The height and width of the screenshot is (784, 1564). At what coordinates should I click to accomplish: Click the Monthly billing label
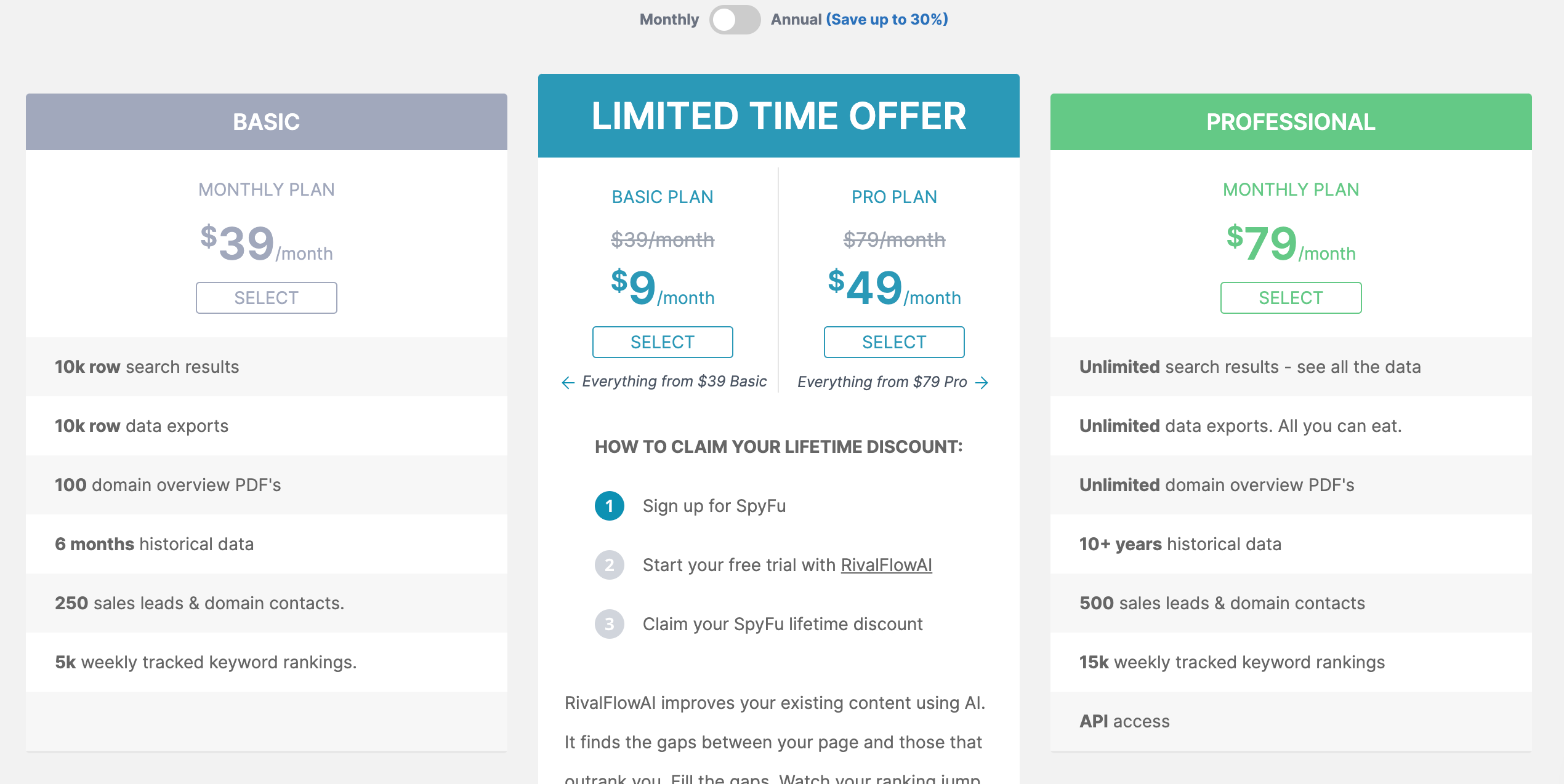(669, 20)
